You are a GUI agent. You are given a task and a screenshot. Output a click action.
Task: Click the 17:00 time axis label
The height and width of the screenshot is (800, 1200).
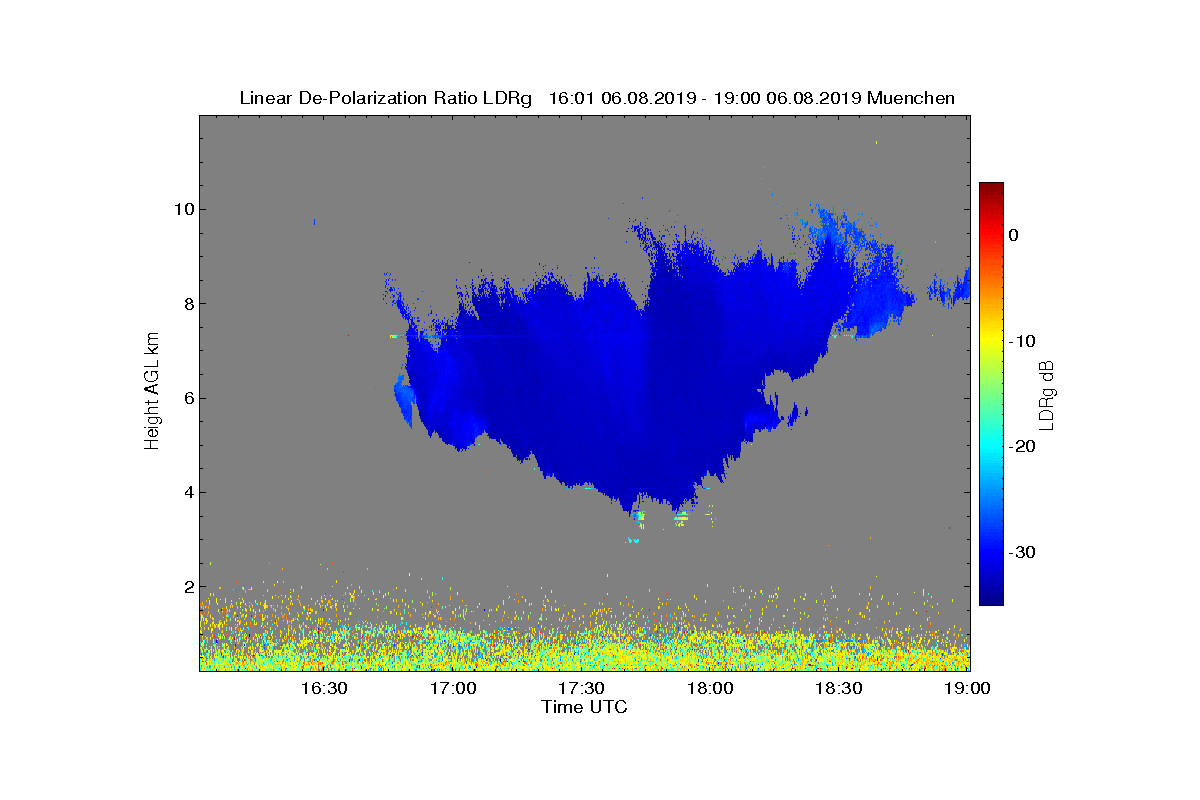453,688
